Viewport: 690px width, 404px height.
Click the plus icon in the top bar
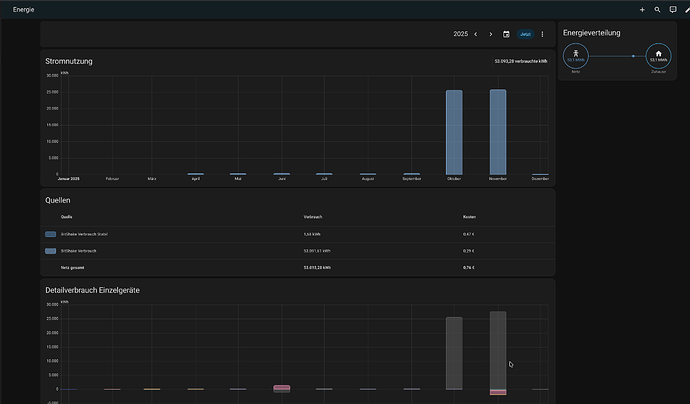[642, 9]
